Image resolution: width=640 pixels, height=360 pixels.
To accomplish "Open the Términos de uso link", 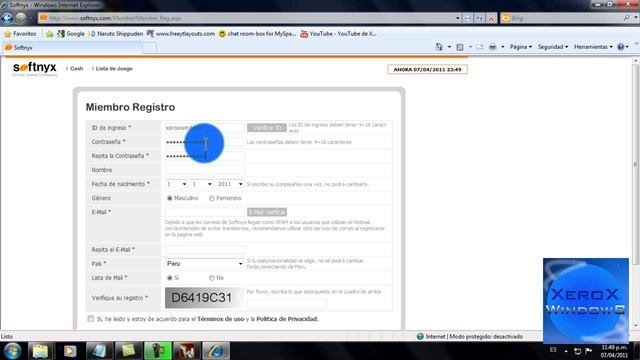I will [221, 319].
